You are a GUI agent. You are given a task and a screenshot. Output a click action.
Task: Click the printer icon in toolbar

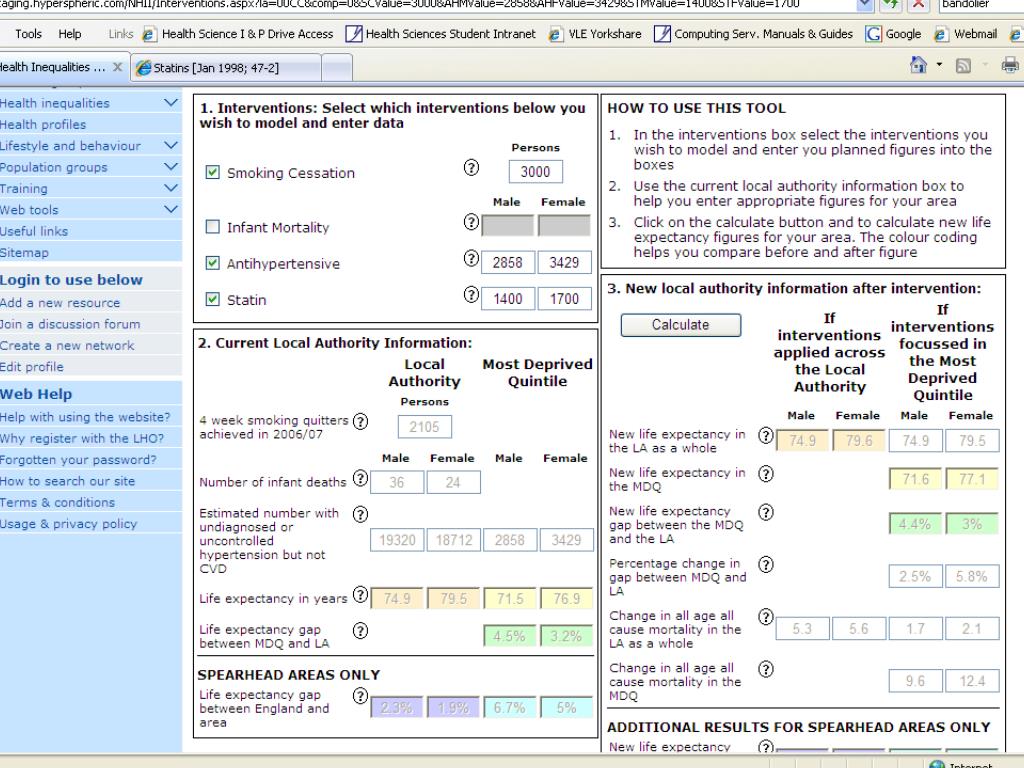click(1010, 65)
